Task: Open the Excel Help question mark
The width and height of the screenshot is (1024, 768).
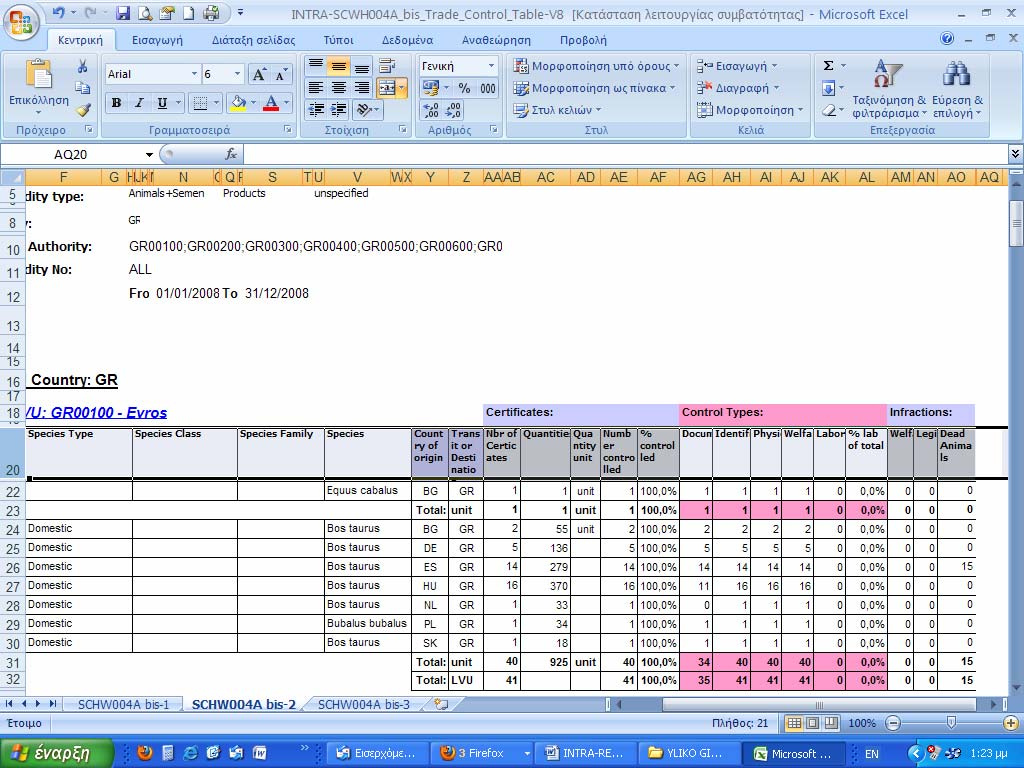Action: [x=947, y=39]
